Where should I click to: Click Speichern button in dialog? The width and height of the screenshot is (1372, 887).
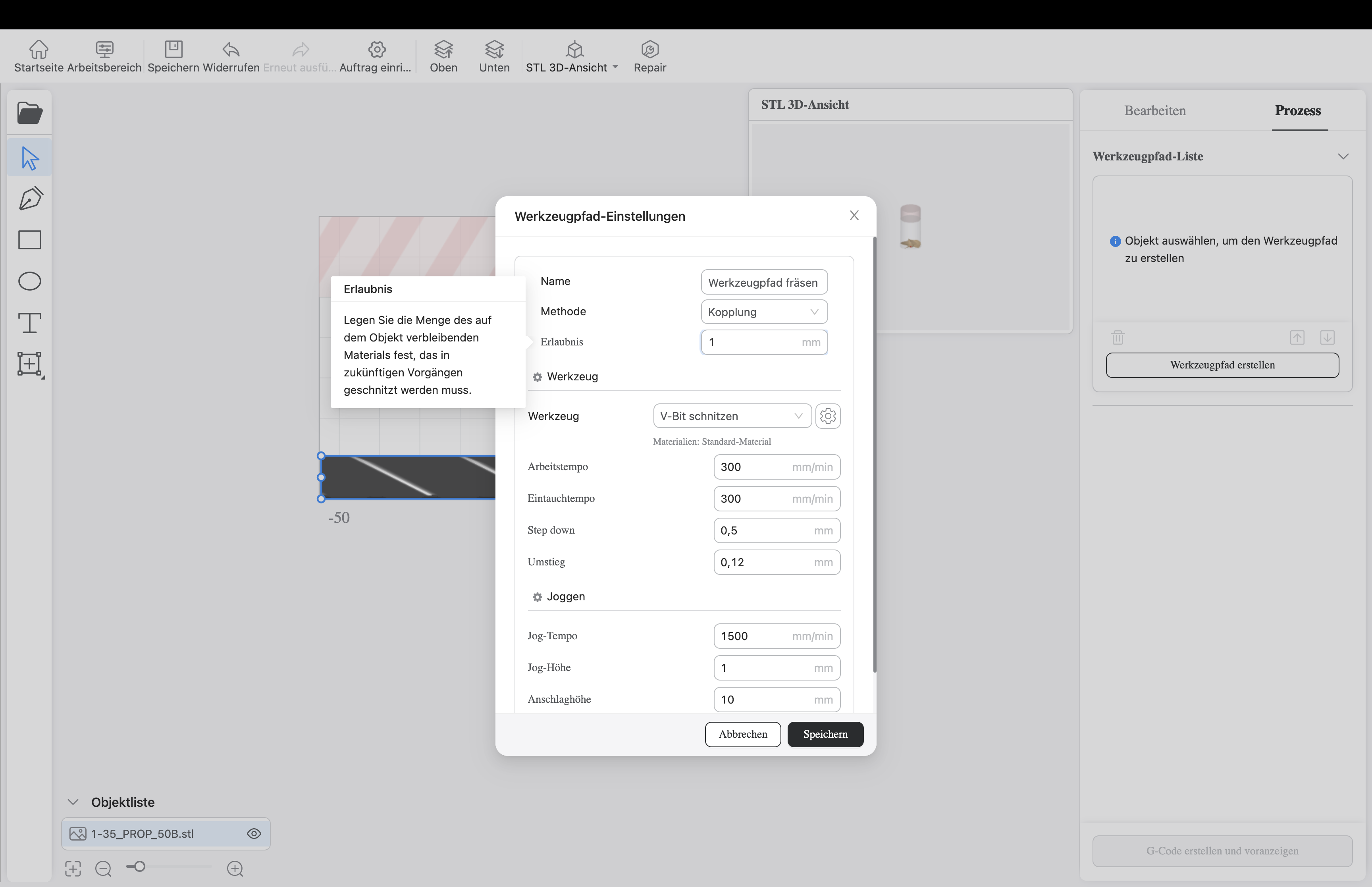click(825, 735)
